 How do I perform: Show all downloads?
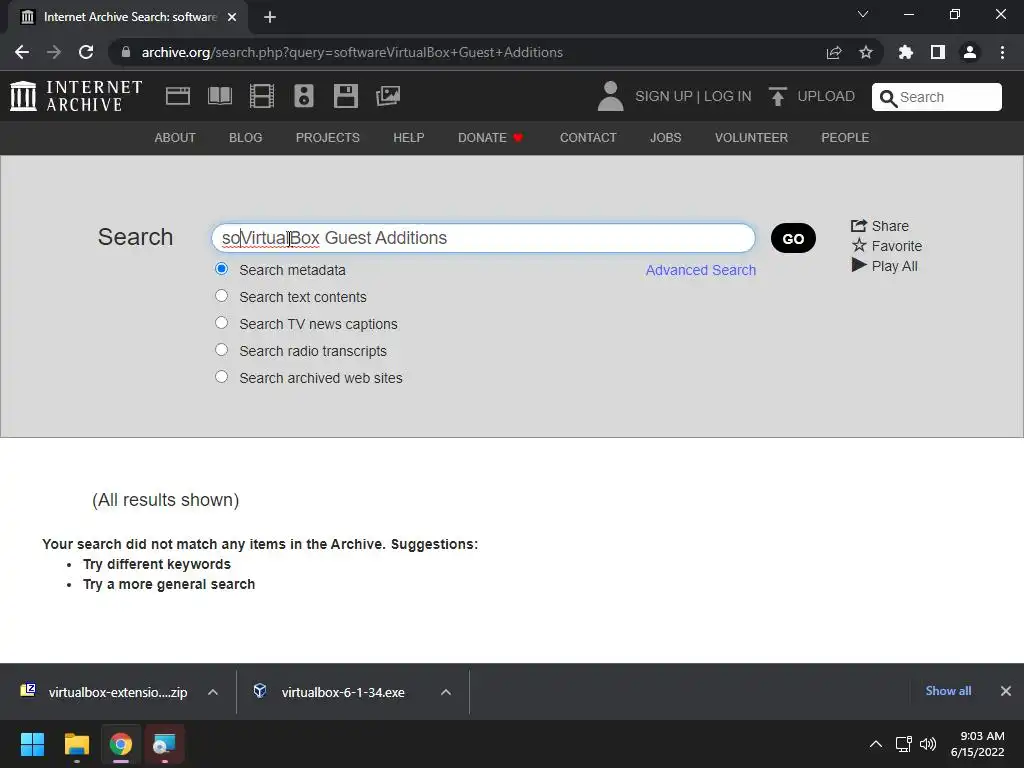pos(948,691)
